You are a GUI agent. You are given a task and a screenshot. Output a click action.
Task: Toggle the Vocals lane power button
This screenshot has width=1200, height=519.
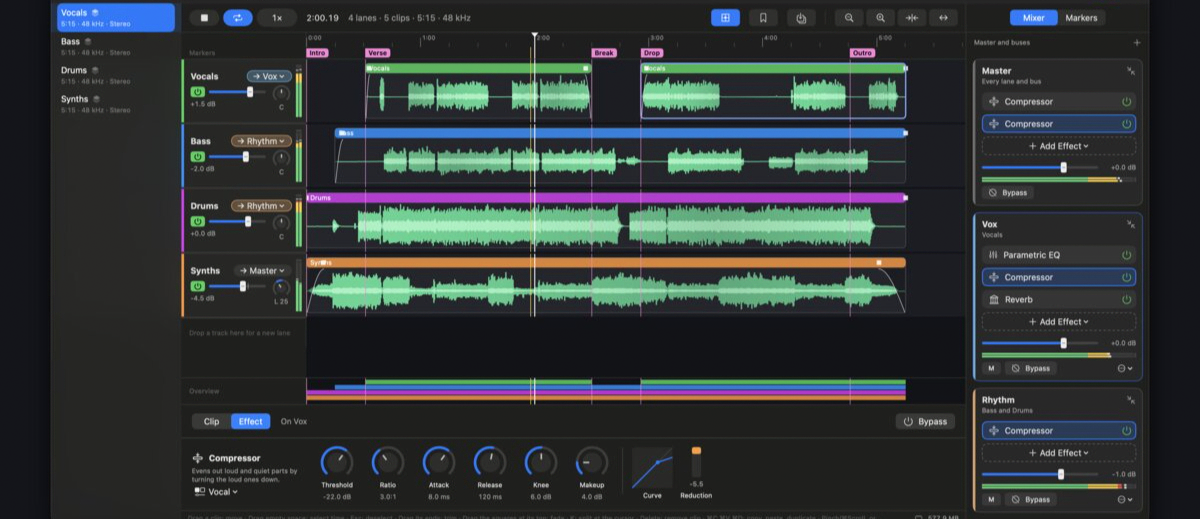(198, 92)
